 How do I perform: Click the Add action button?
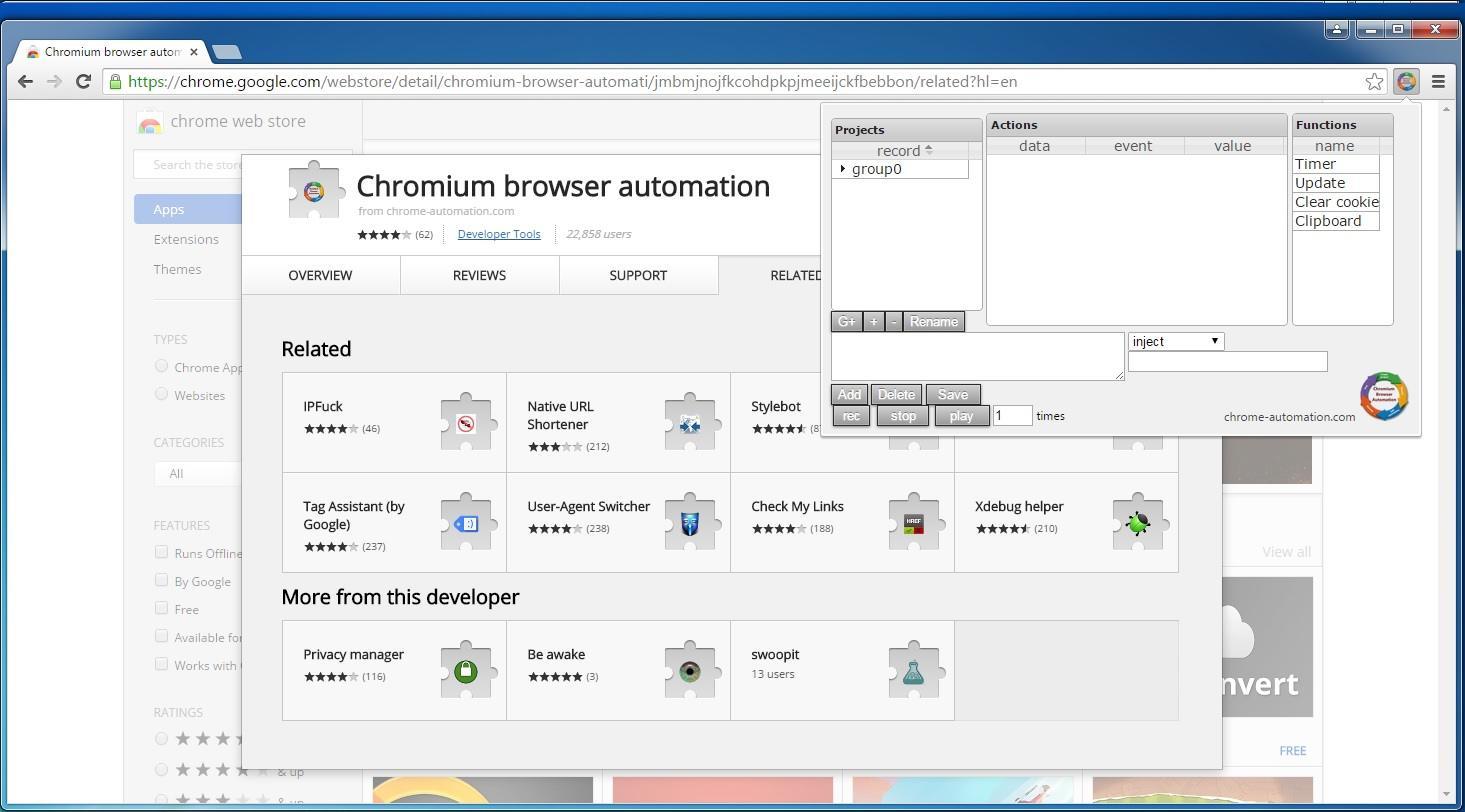(849, 394)
